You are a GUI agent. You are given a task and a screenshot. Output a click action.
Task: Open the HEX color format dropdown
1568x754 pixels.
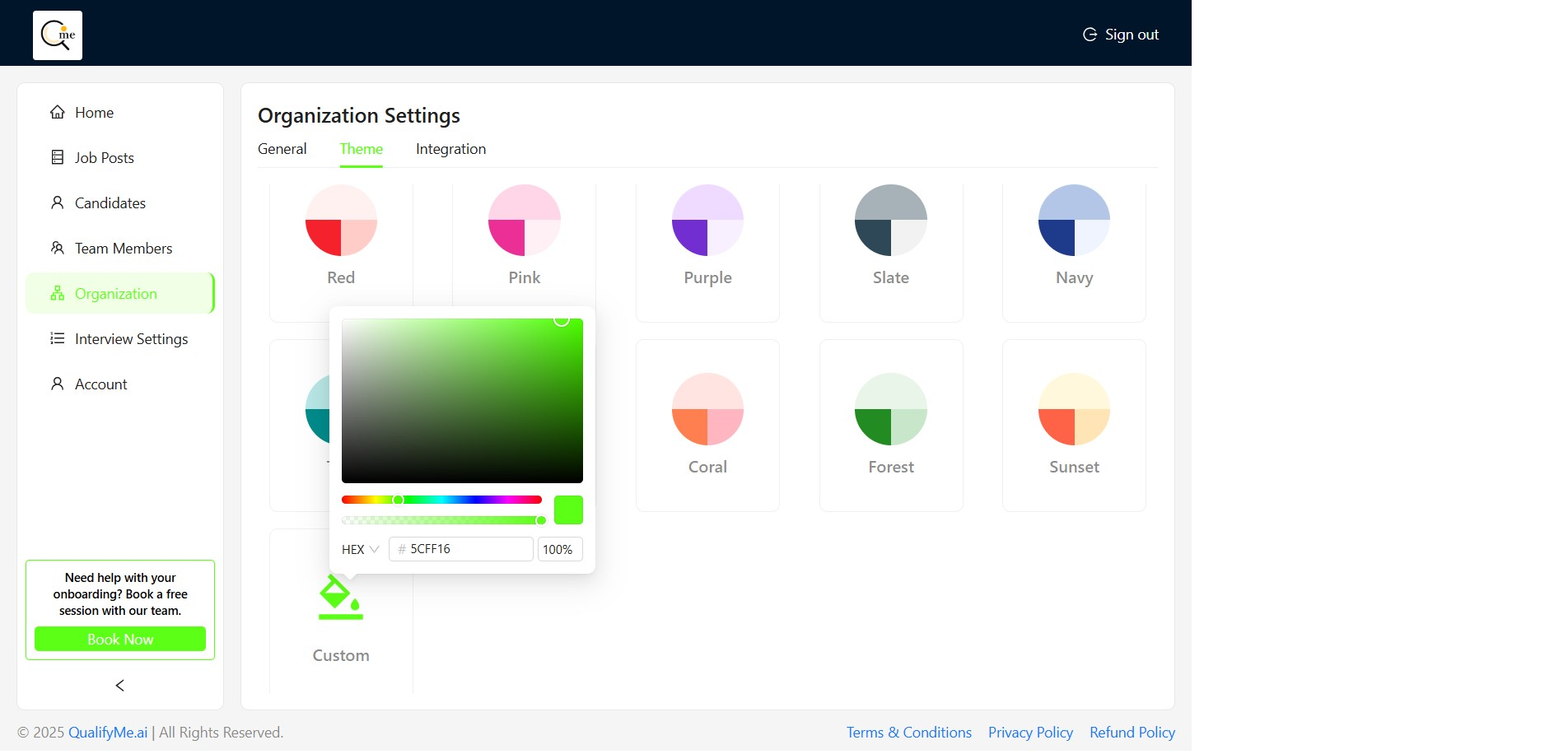(360, 550)
